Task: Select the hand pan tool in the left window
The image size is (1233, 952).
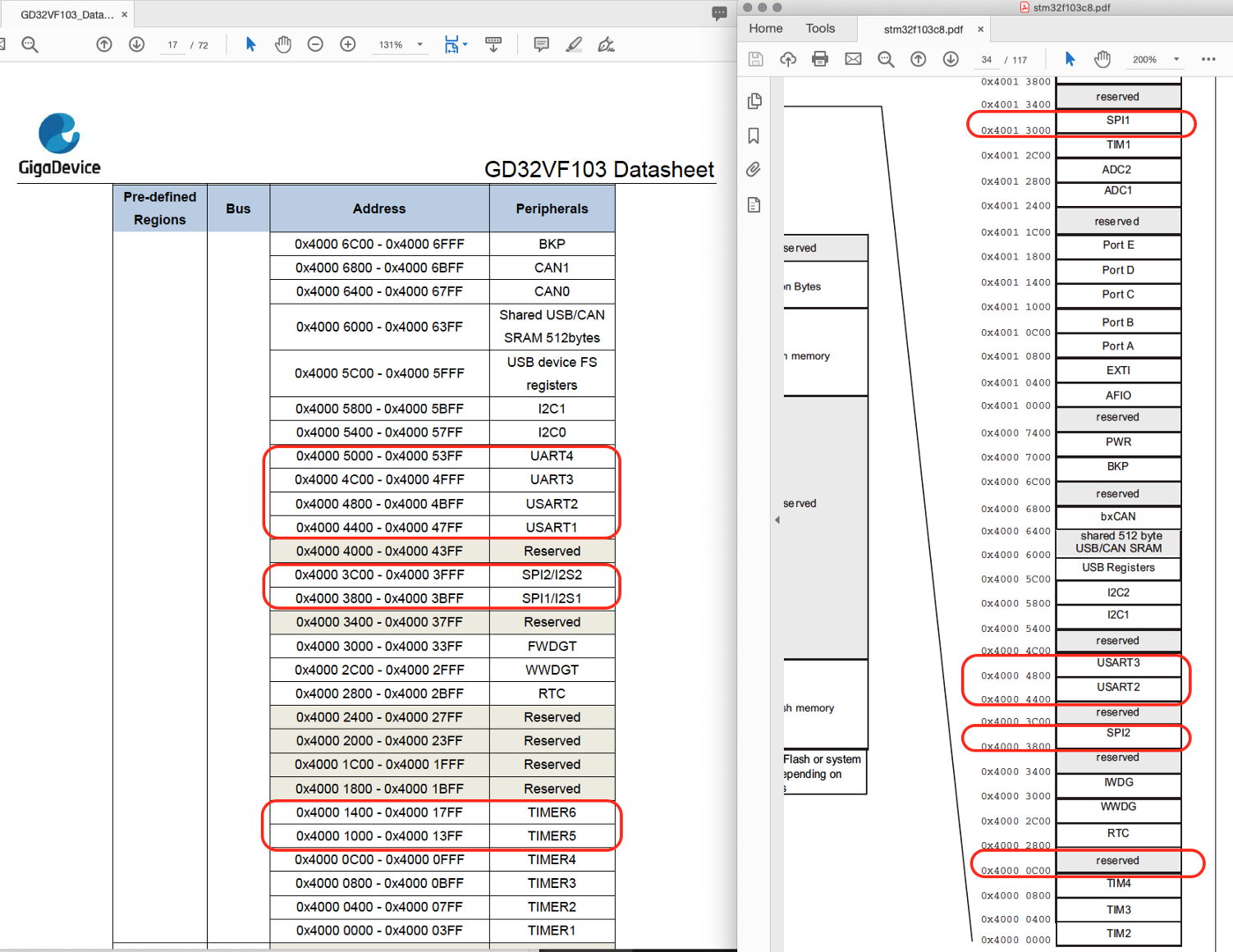Action: pos(283,44)
